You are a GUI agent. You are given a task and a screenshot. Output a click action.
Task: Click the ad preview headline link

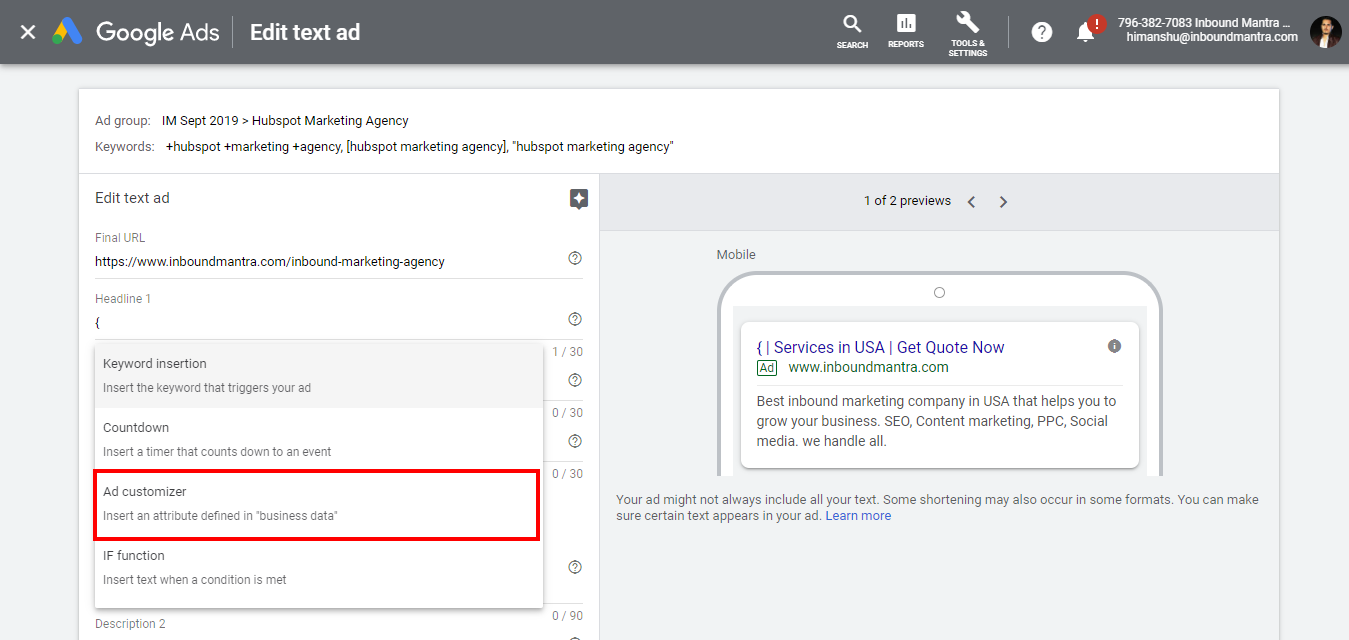880,347
